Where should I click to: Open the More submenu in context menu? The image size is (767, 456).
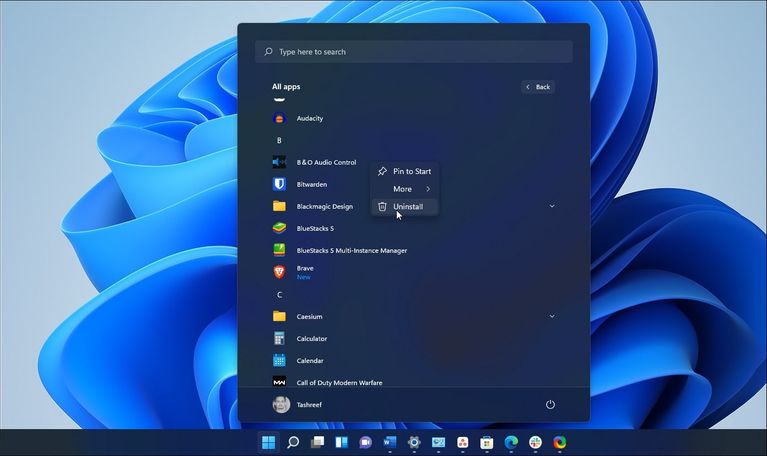pos(404,189)
